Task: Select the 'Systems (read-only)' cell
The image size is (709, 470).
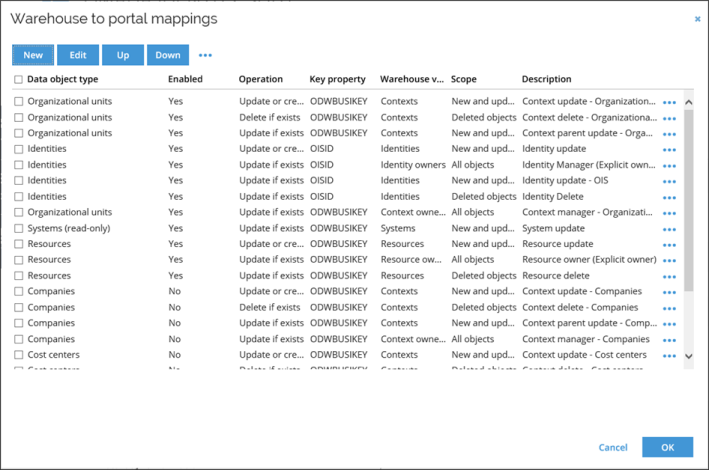Action: pyautogui.click(x=69, y=228)
